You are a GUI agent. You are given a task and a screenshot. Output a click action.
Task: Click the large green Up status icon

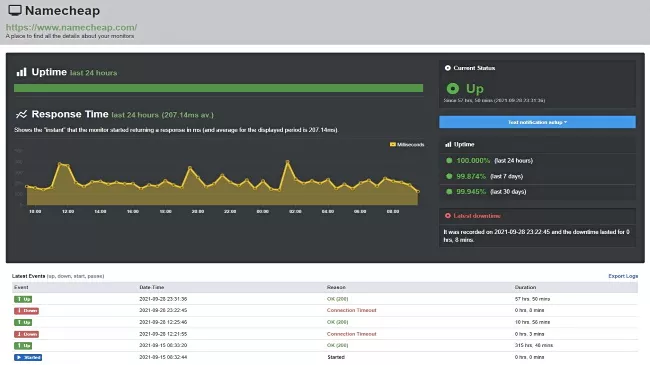[x=453, y=88]
